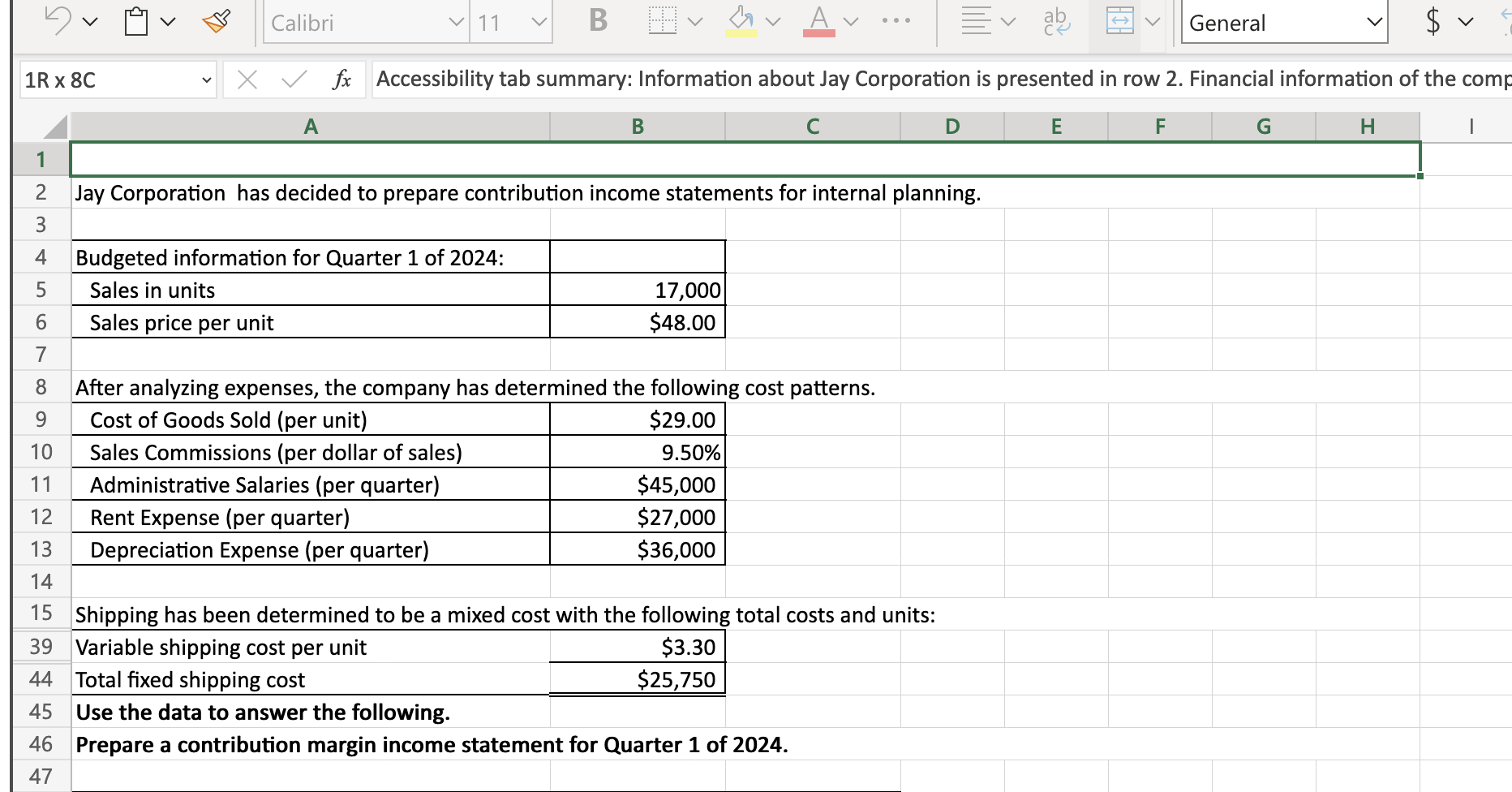Select column B header
This screenshot has width=1512, height=792.
(x=638, y=127)
